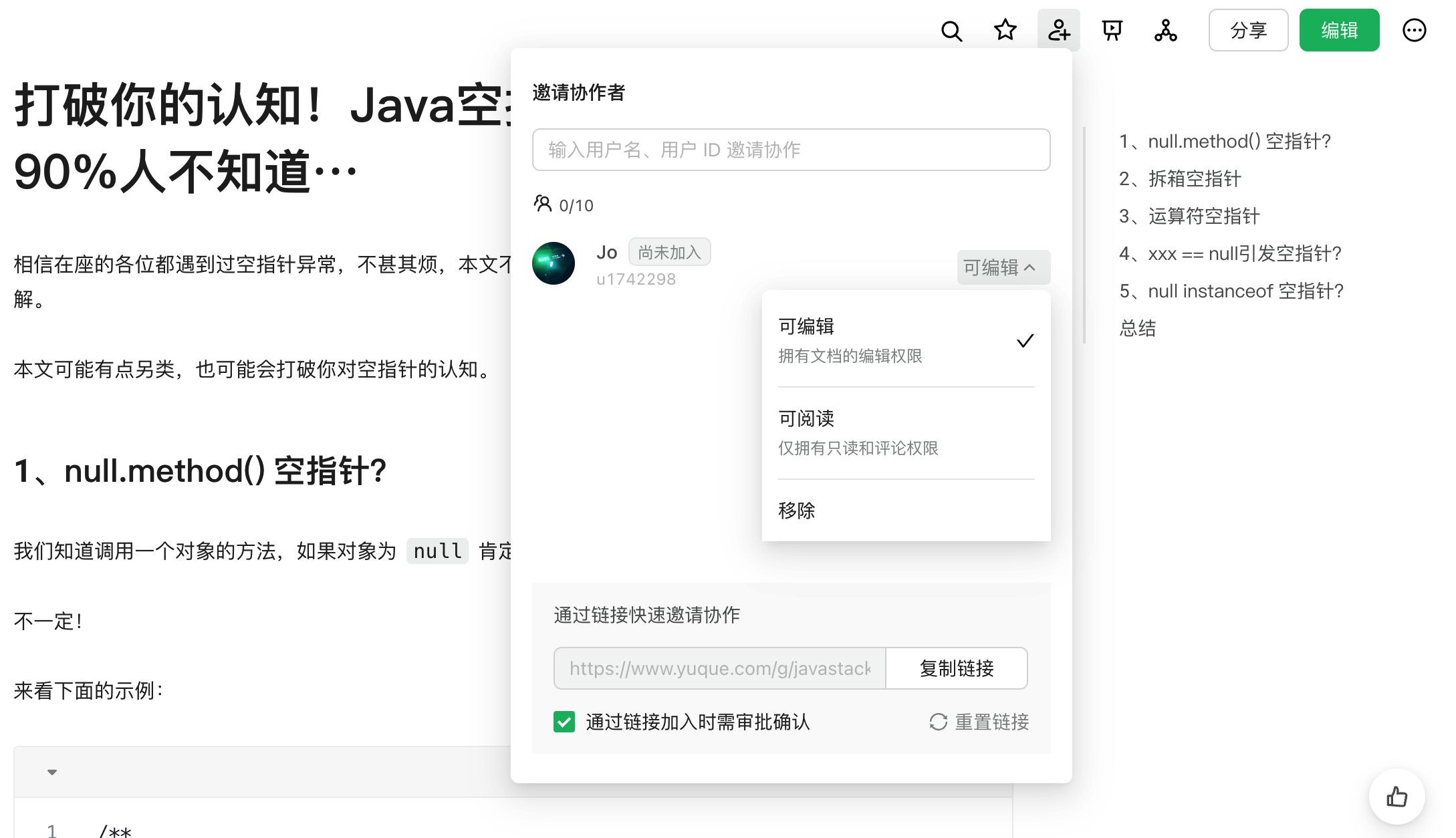
Task: Choose 移除 to remove collaborator
Action: 906,511
